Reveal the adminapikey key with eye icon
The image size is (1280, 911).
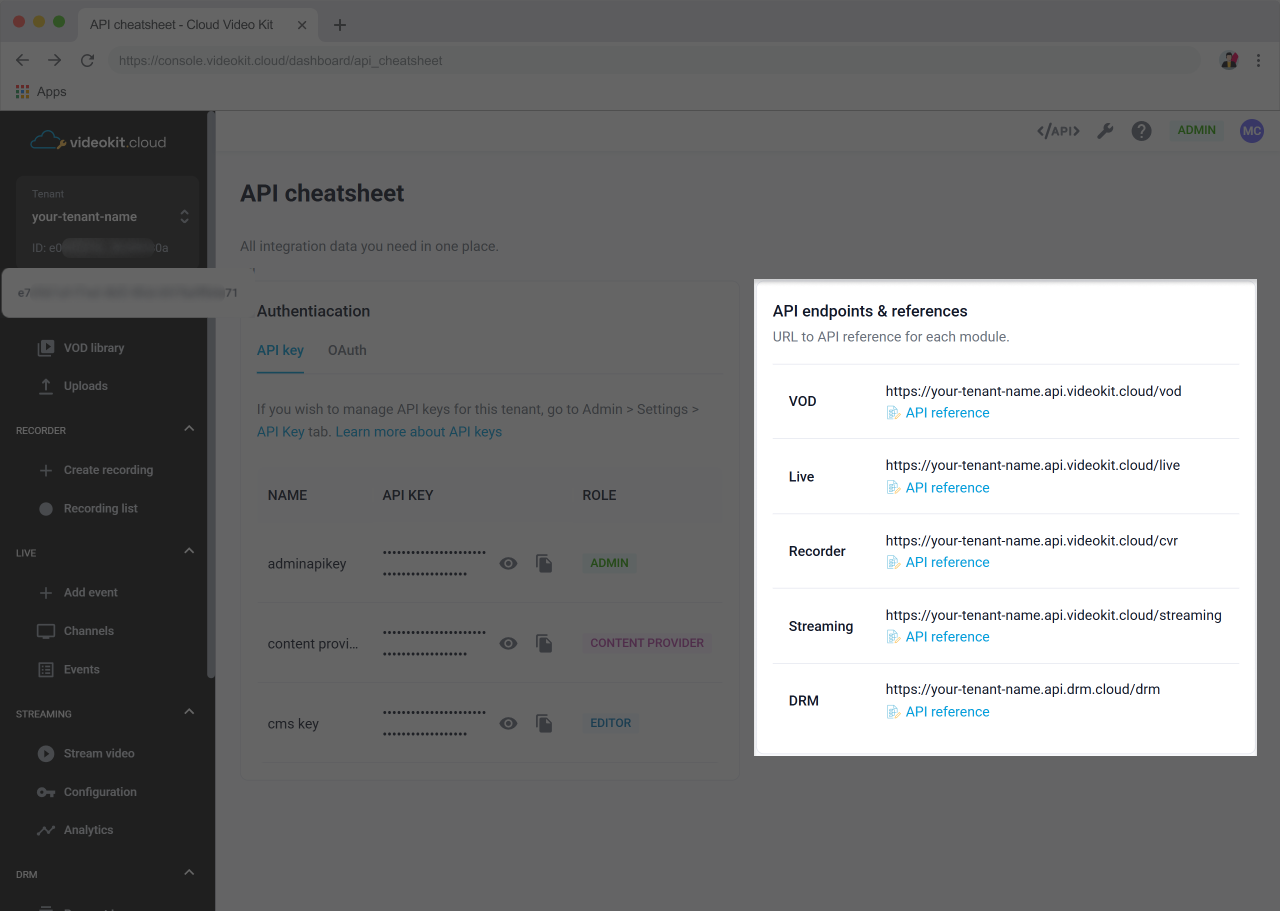click(509, 563)
